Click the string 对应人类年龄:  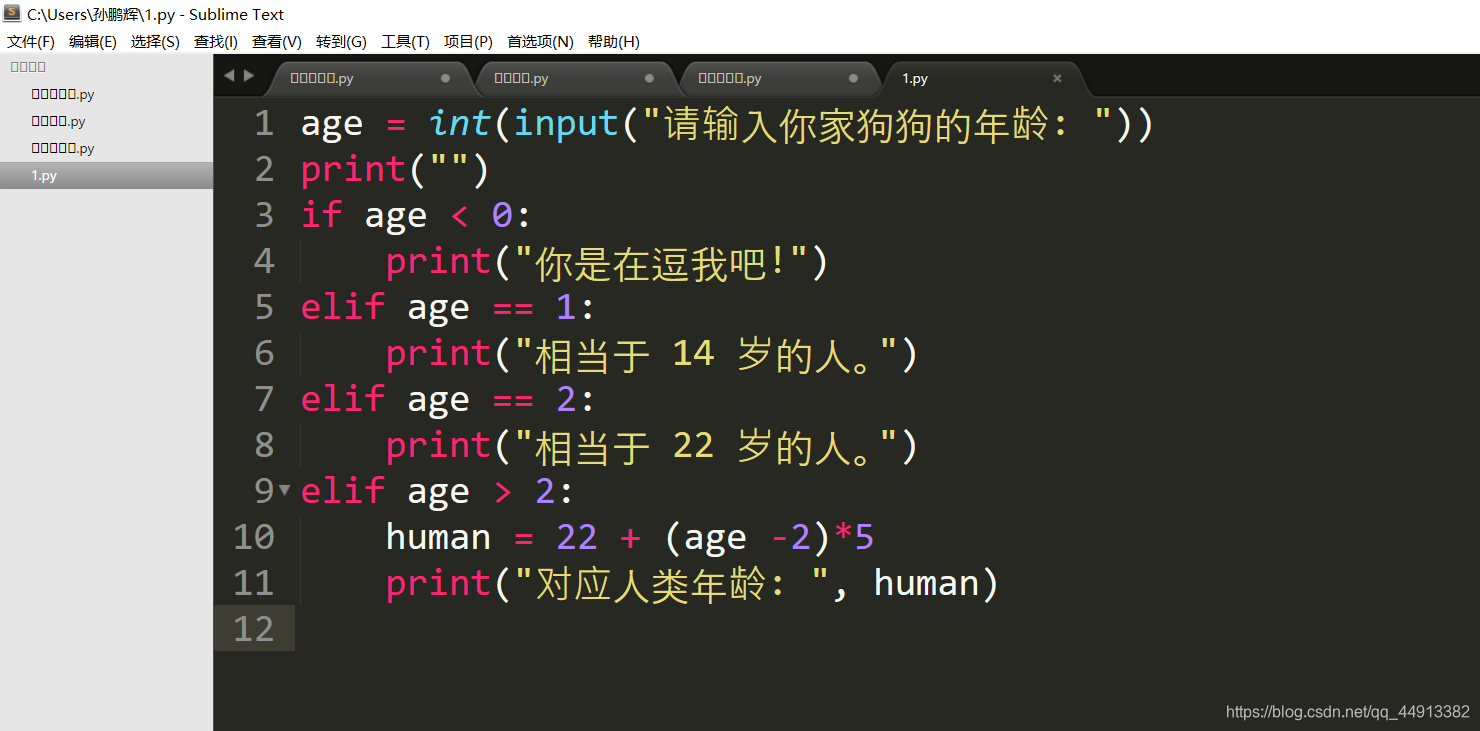pyautogui.click(x=673, y=584)
